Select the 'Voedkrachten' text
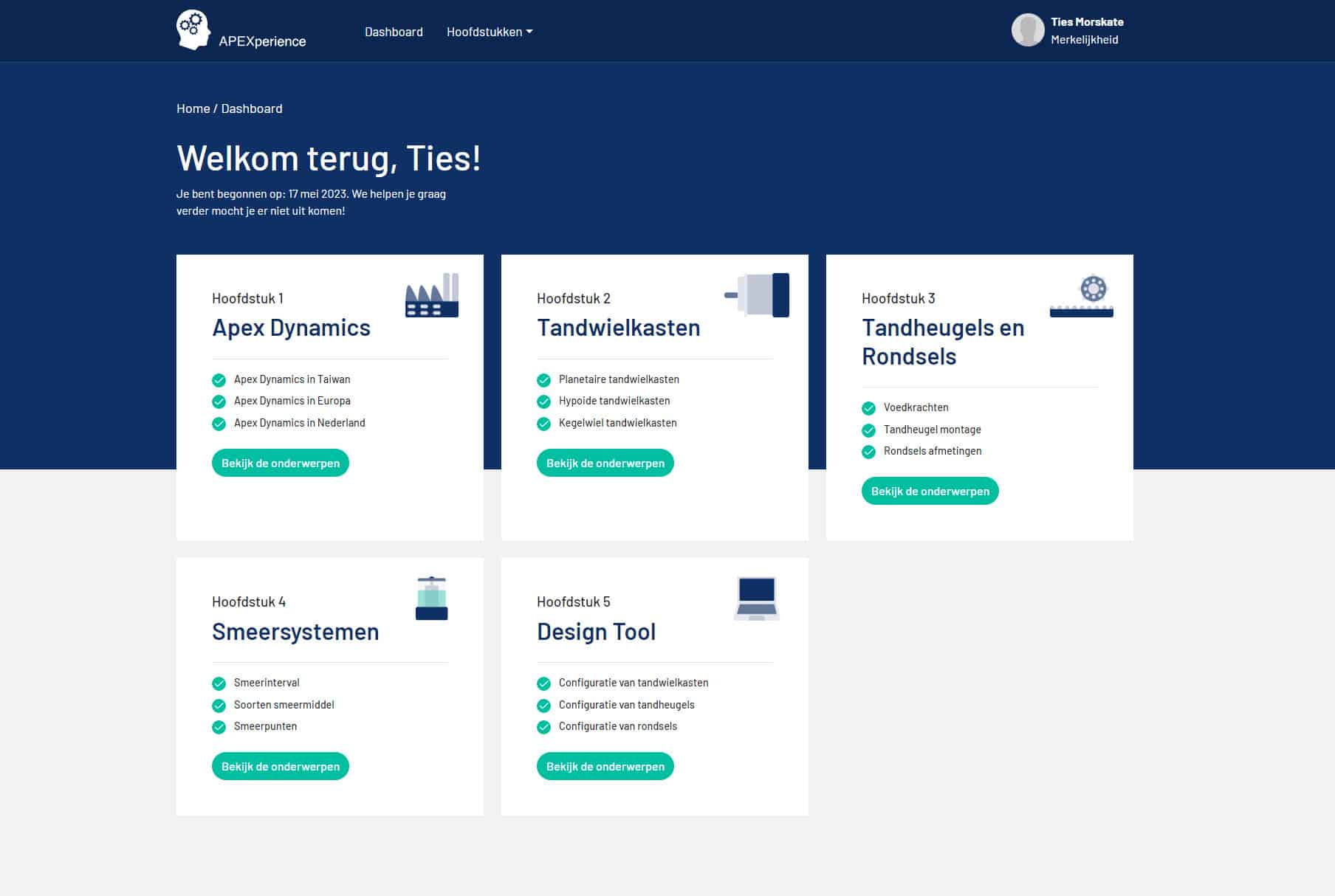Screen dimensions: 1335x896 pyautogui.click(x=916, y=407)
